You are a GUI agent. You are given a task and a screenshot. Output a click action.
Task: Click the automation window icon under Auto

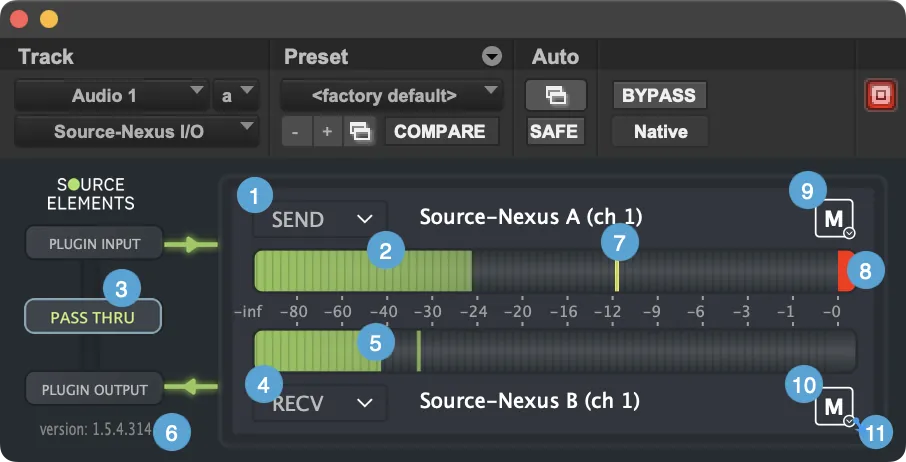coord(555,95)
